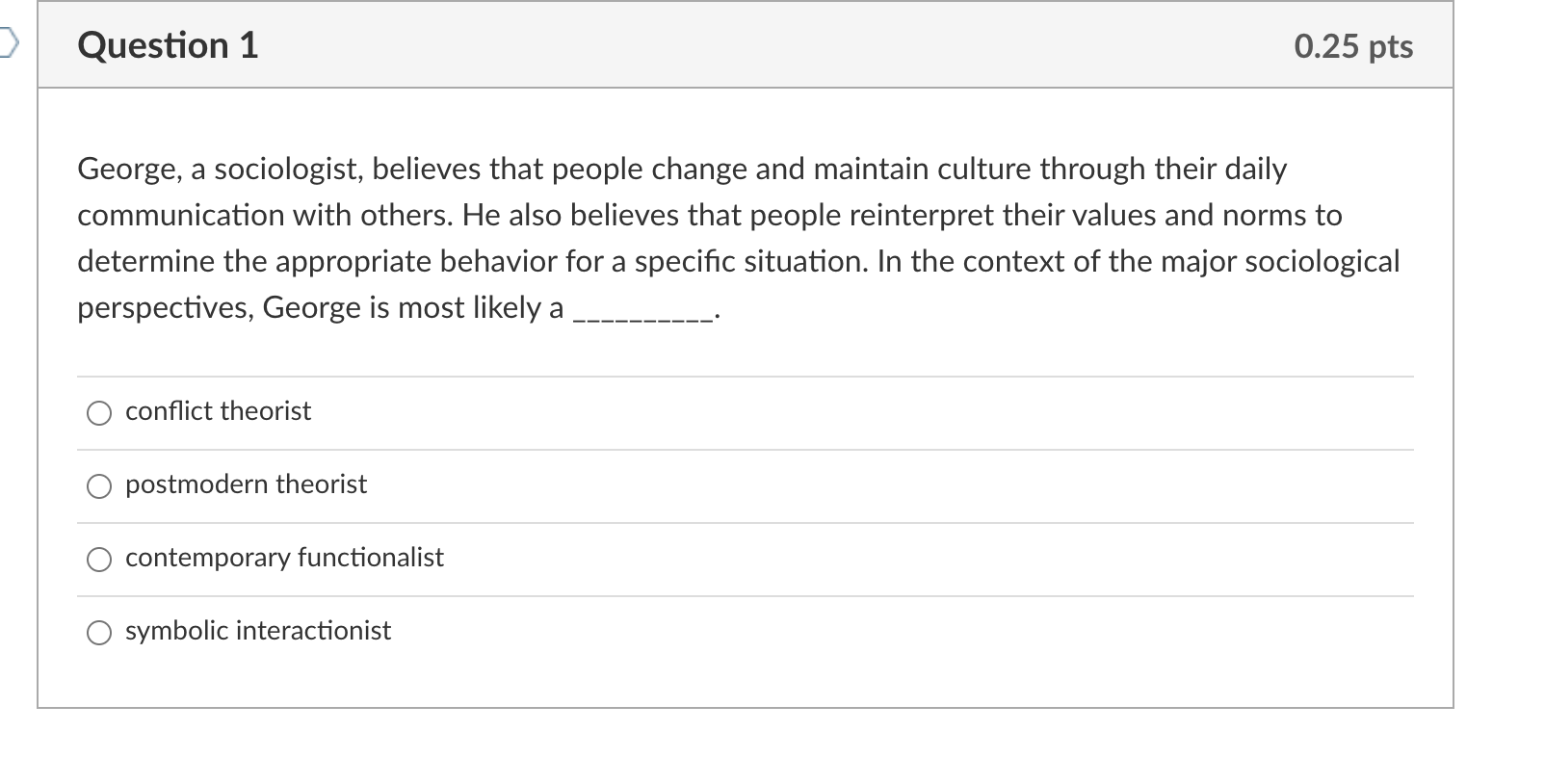Click the line beginning 'communication with others'
Image resolution: width=1545 pixels, height=784 pixels.
[x=710, y=215]
